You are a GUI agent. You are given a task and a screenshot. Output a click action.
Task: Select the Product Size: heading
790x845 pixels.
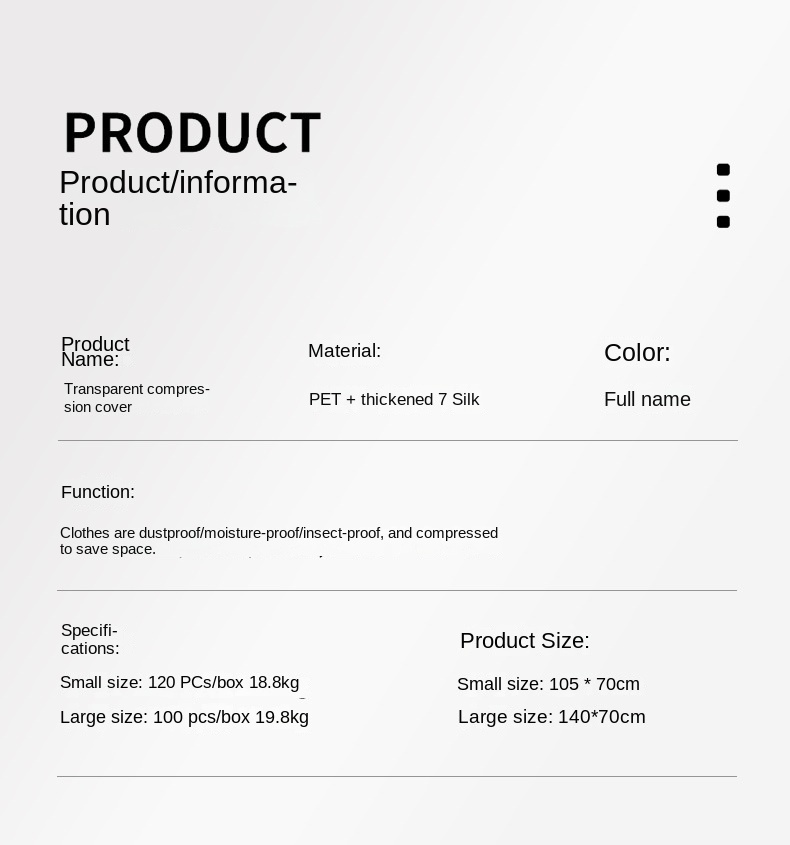pos(525,641)
